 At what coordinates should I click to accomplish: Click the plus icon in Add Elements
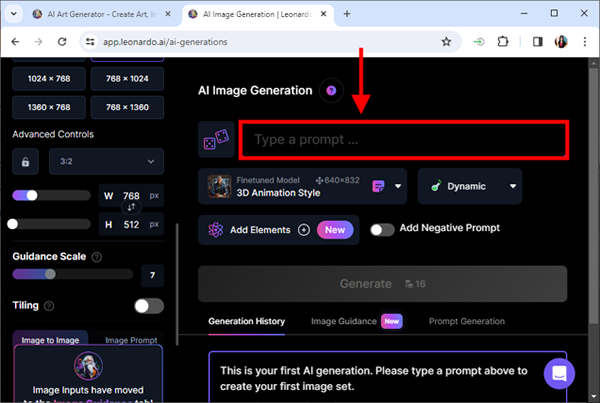(x=304, y=230)
